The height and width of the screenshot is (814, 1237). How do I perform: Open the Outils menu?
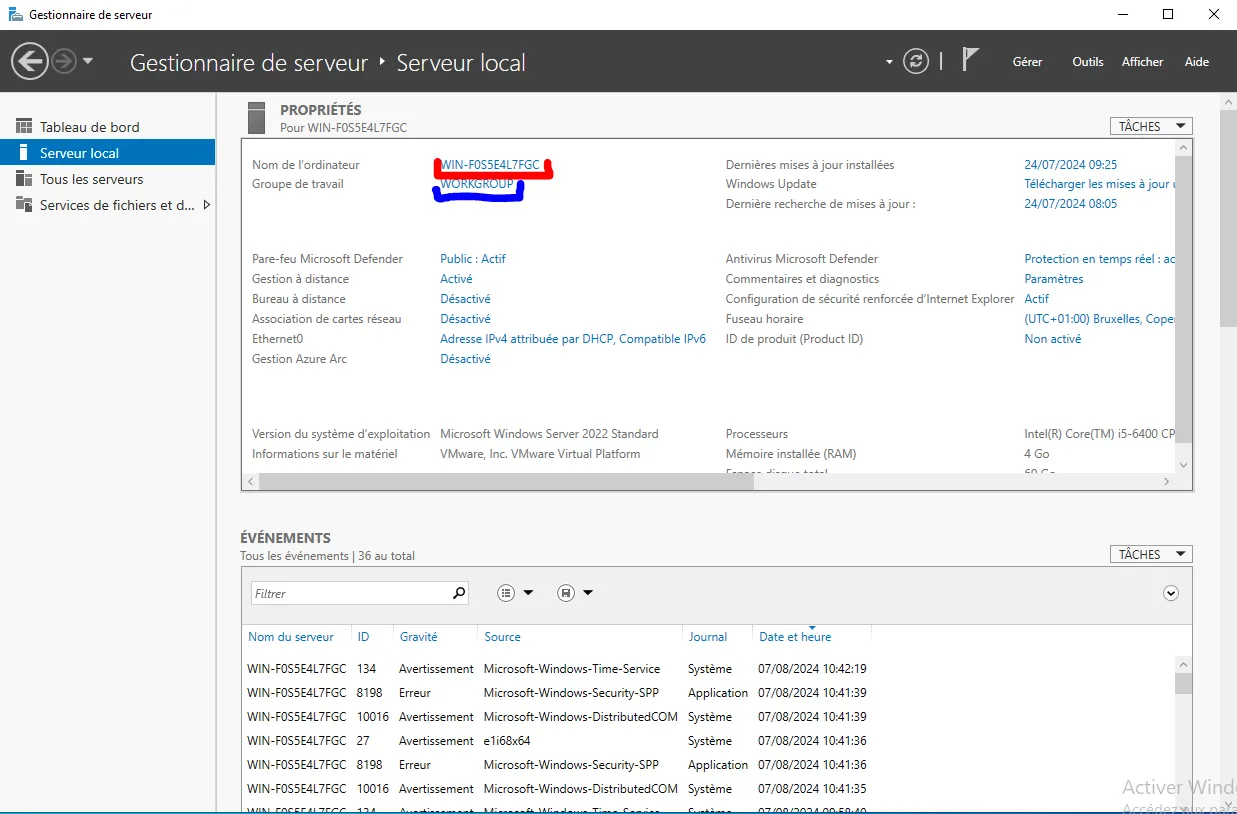1087,61
